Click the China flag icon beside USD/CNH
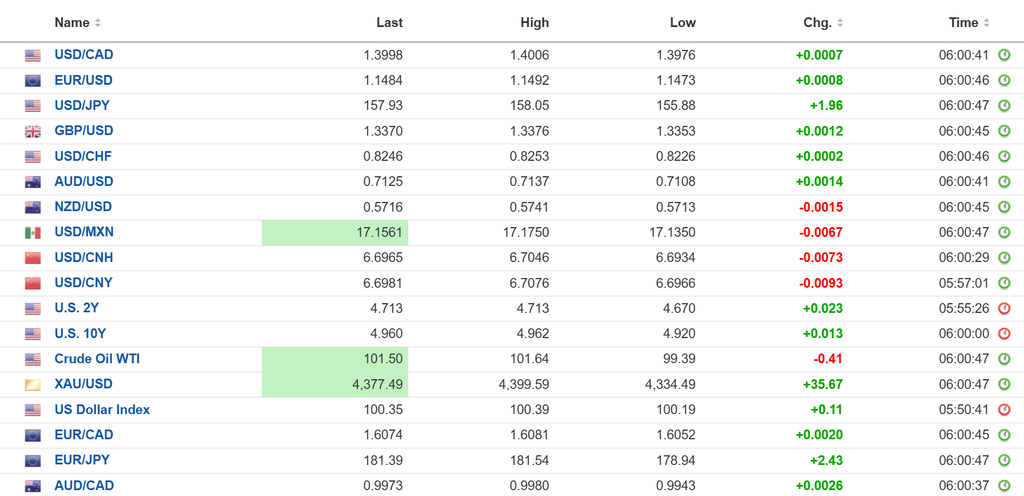Viewport: 1024px width, 496px height. coord(33,258)
